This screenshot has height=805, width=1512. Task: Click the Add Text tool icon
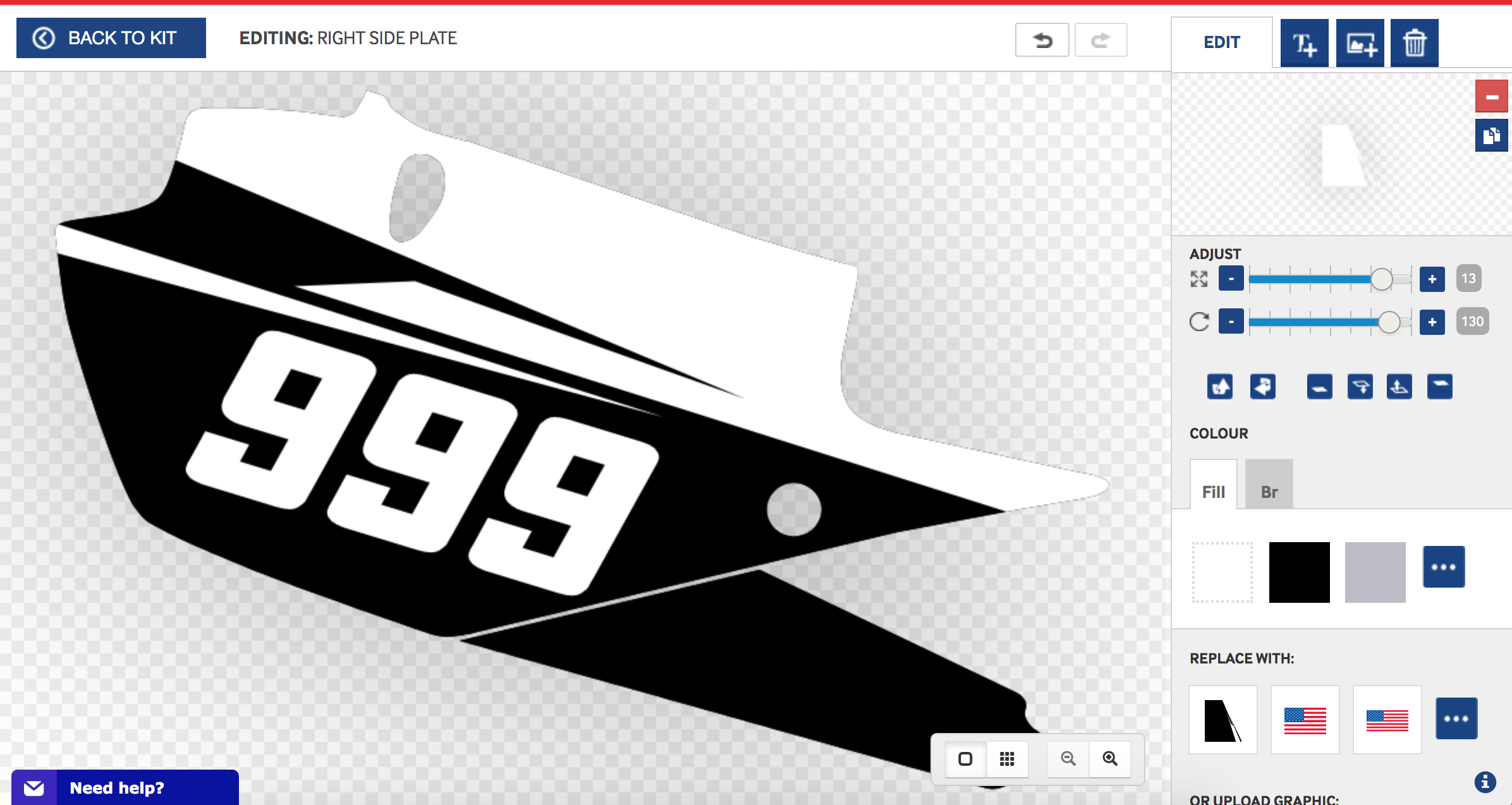click(x=1304, y=43)
